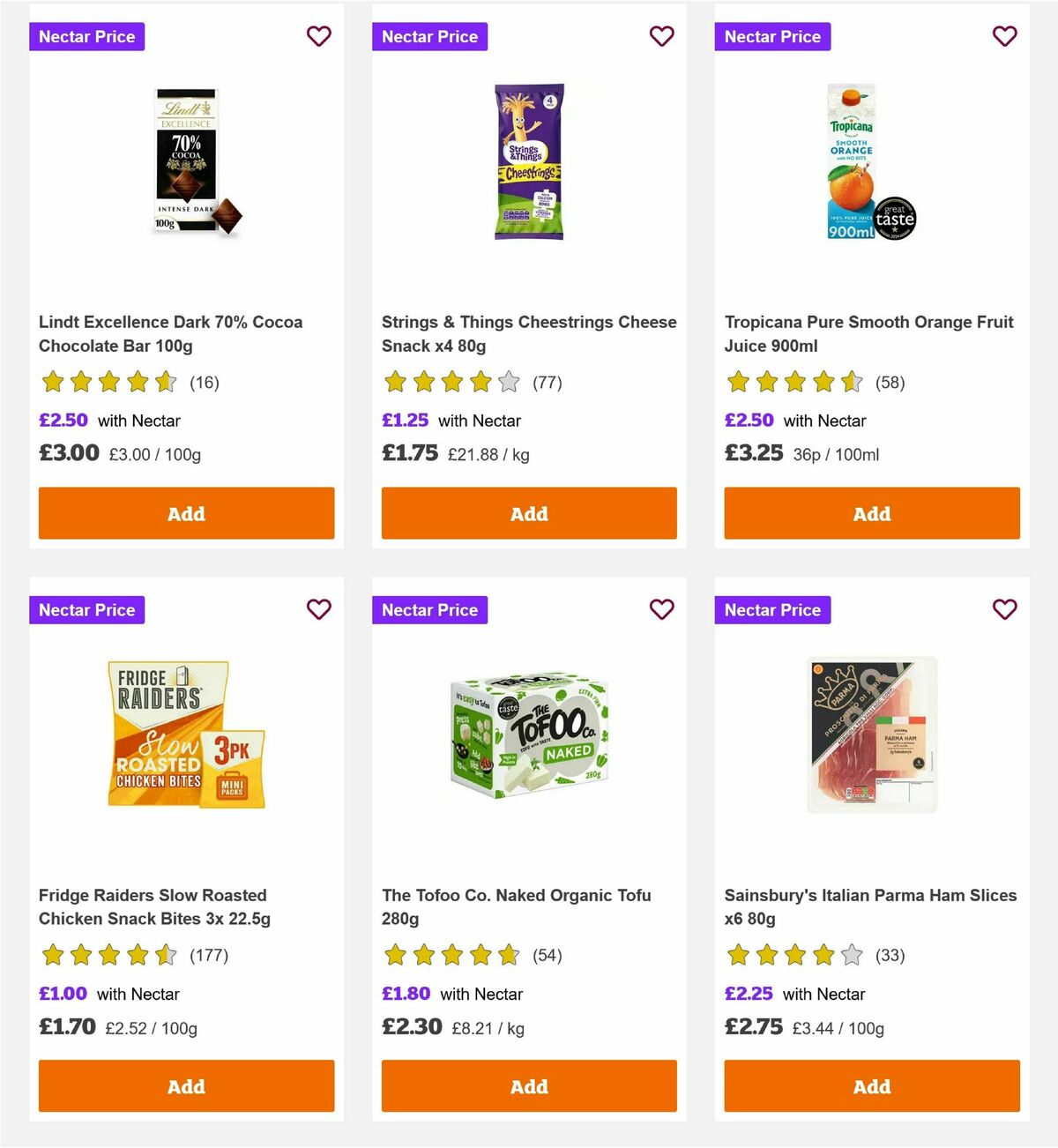Add Strings & Things Cheestrings to basket
This screenshot has width=1058, height=1148.
coord(529,513)
